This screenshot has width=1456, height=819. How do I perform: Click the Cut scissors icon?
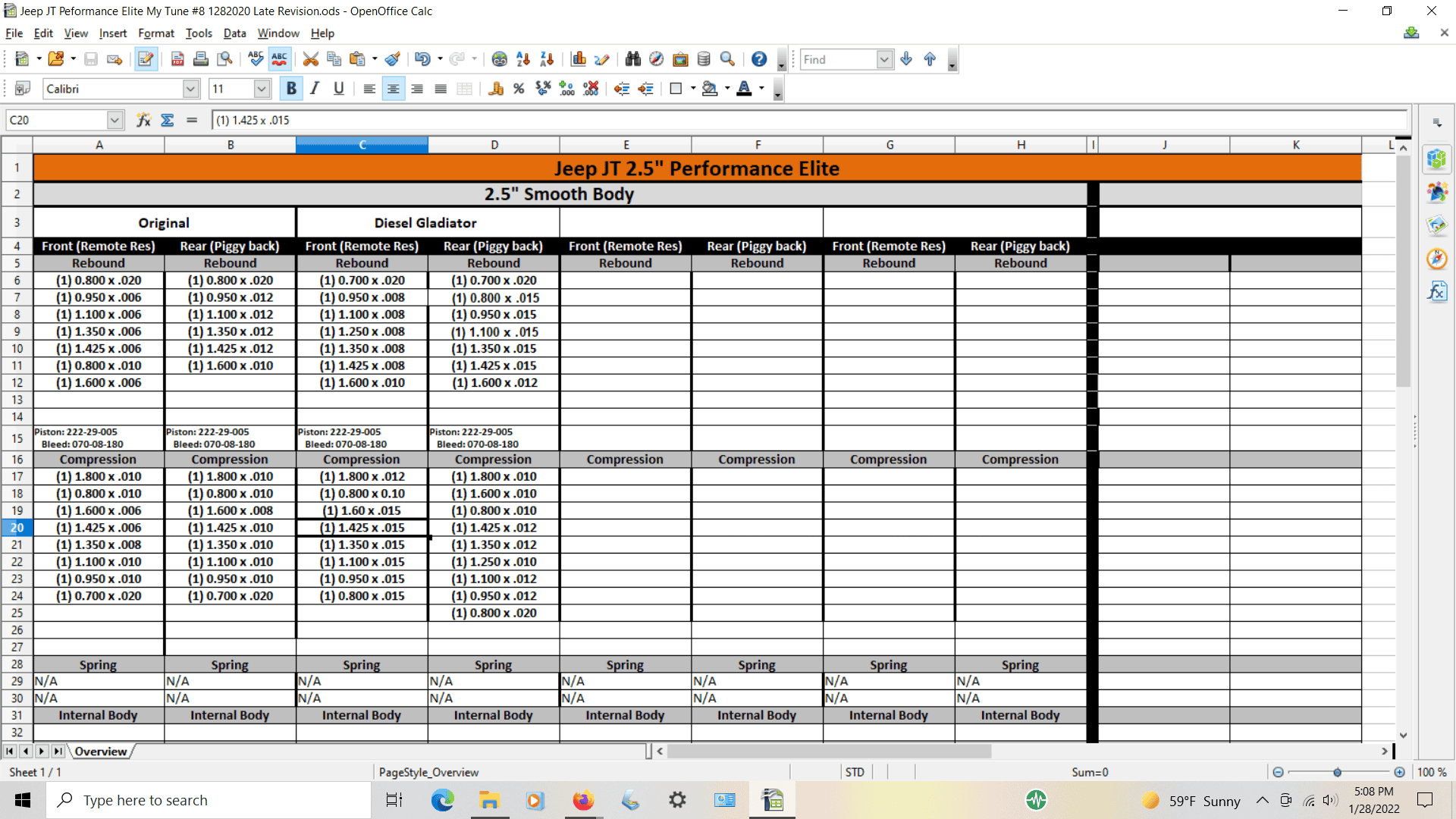click(311, 59)
